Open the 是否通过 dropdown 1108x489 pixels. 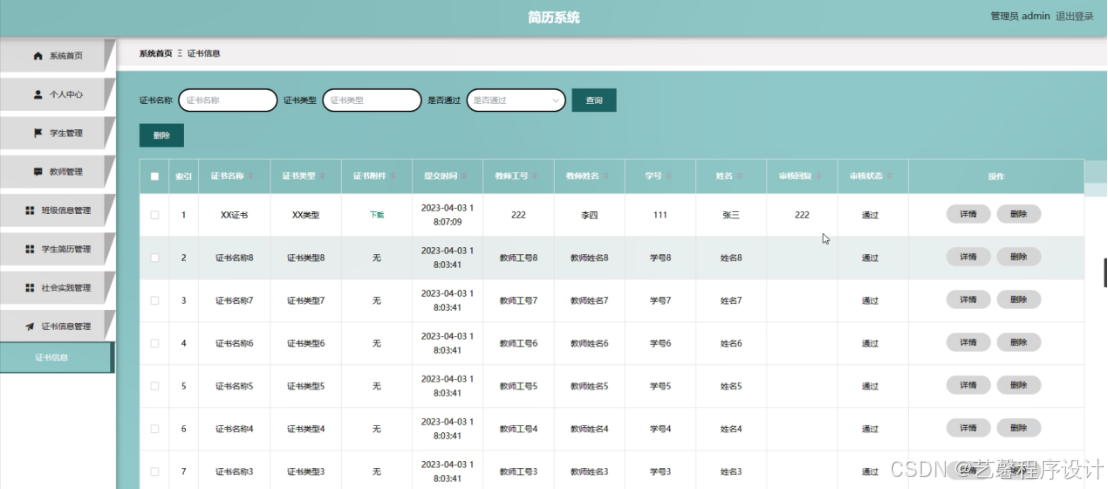click(516, 100)
